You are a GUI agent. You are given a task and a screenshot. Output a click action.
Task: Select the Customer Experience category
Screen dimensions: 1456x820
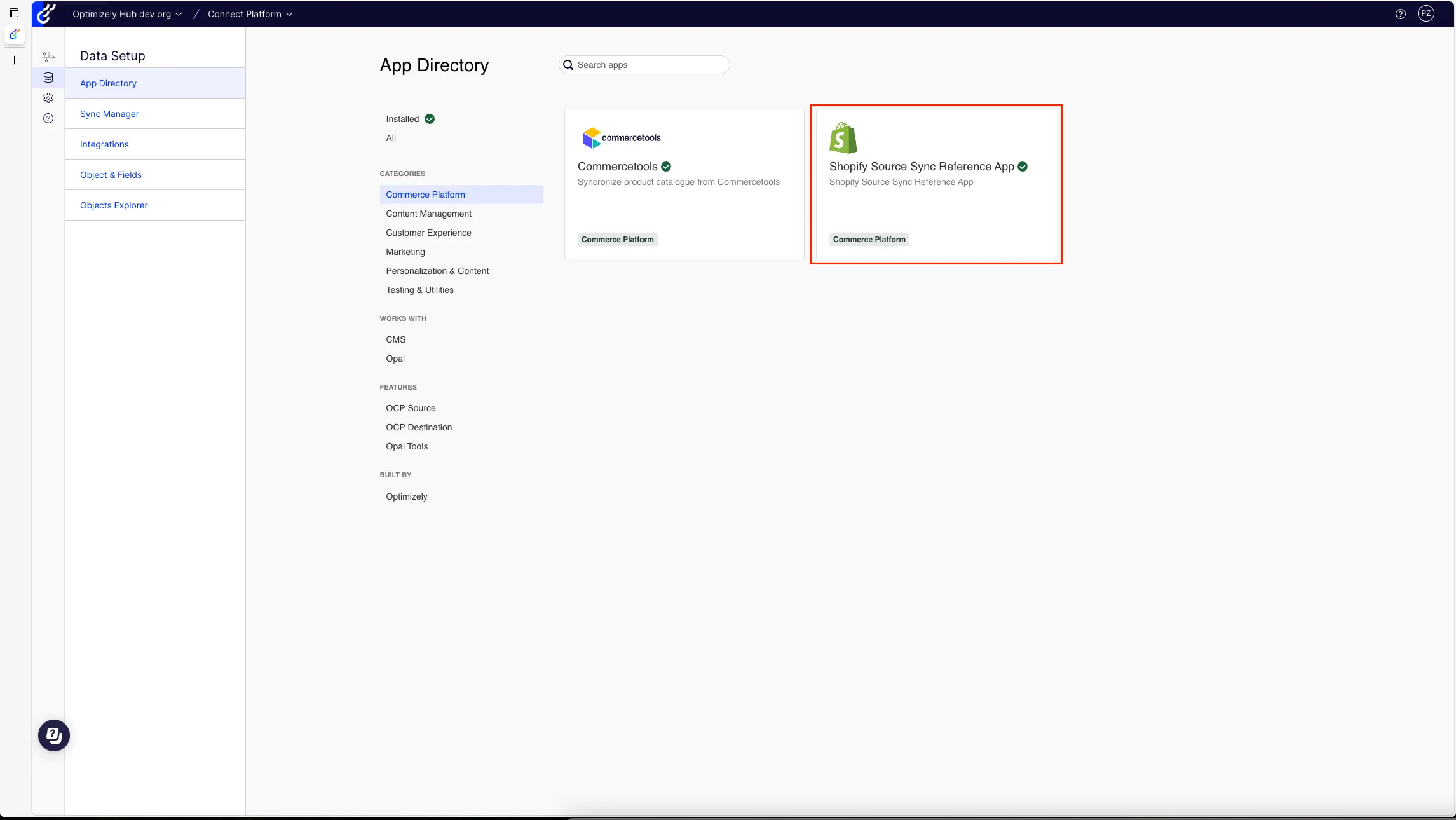pyautogui.click(x=429, y=233)
